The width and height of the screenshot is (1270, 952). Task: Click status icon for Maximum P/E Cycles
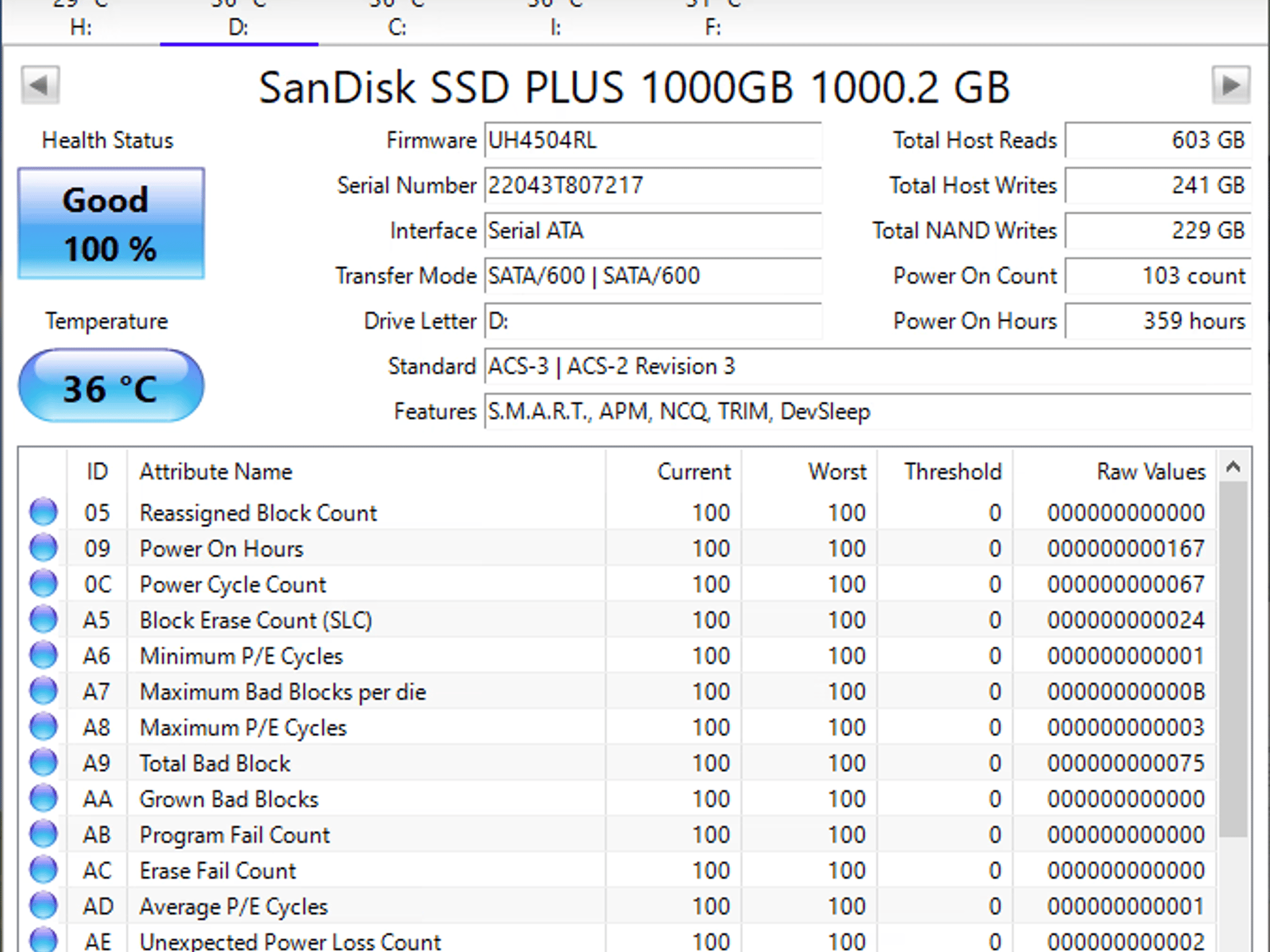[43, 727]
